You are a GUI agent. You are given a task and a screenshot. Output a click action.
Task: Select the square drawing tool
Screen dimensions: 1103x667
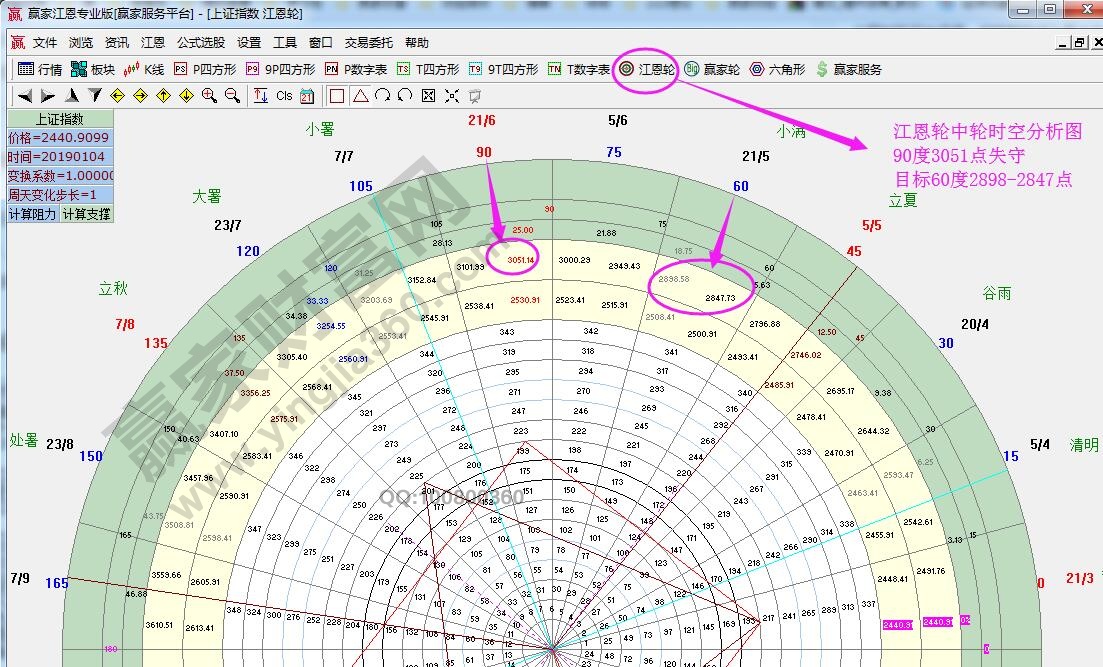[337, 96]
